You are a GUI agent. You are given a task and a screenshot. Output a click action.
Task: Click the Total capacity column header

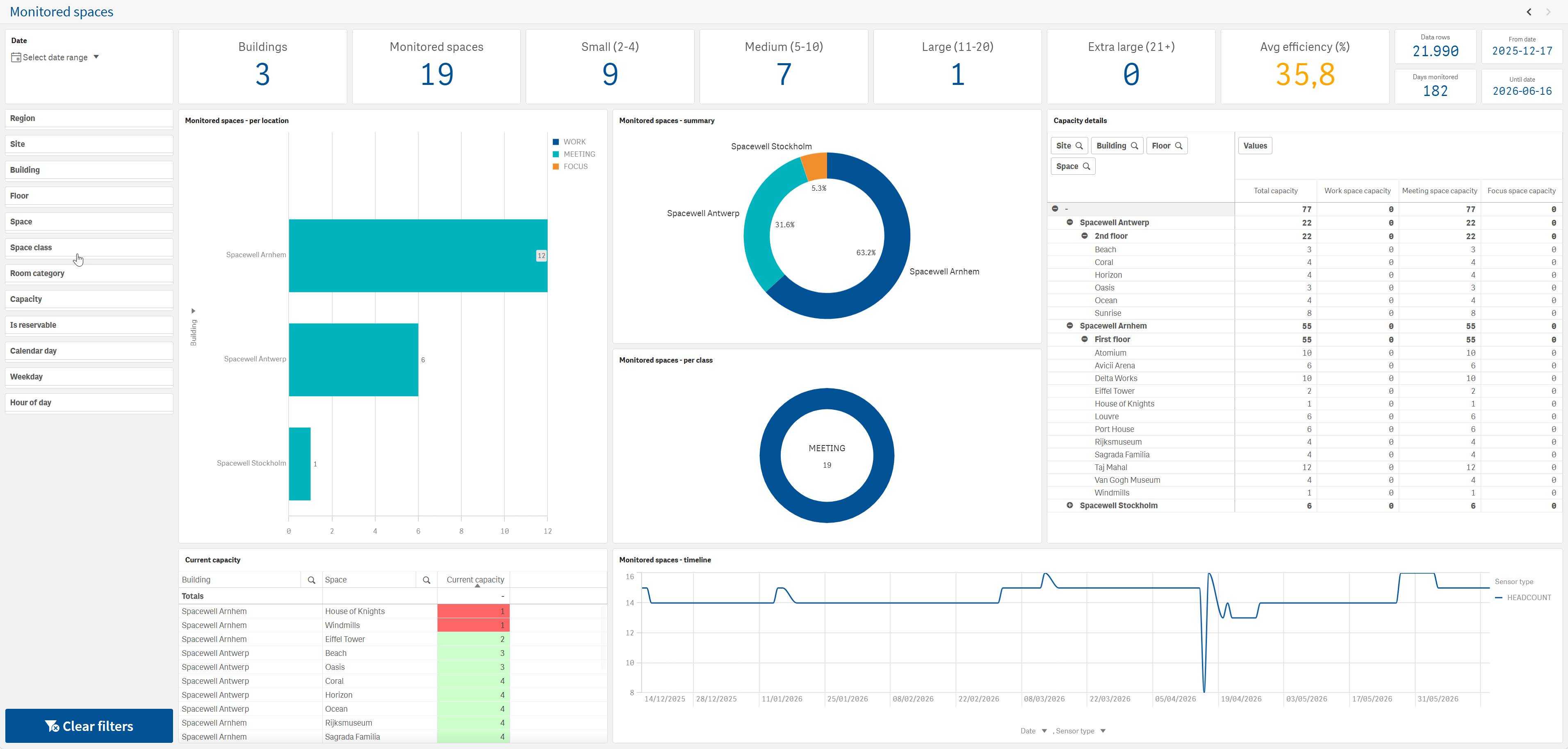coord(1275,191)
